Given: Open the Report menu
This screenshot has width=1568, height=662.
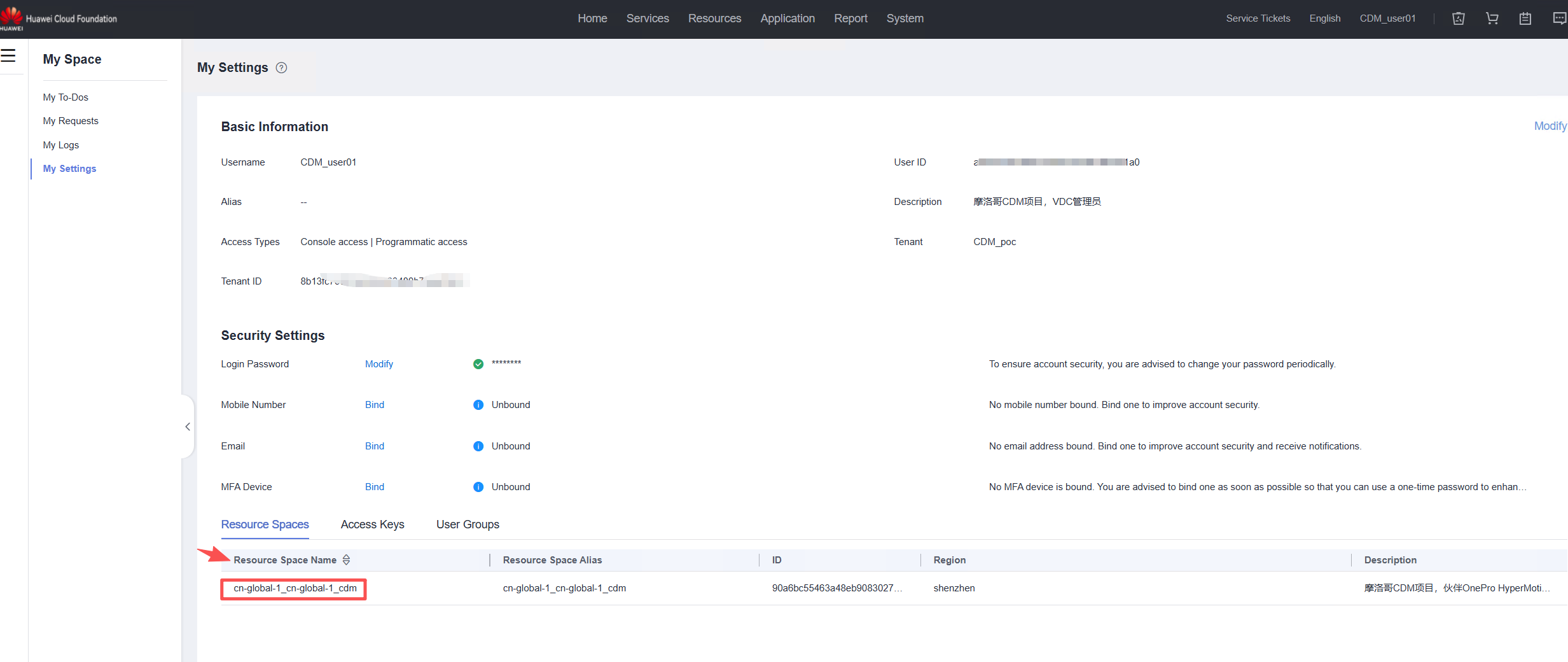Looking at the screenshot, I should coord(850,18).
